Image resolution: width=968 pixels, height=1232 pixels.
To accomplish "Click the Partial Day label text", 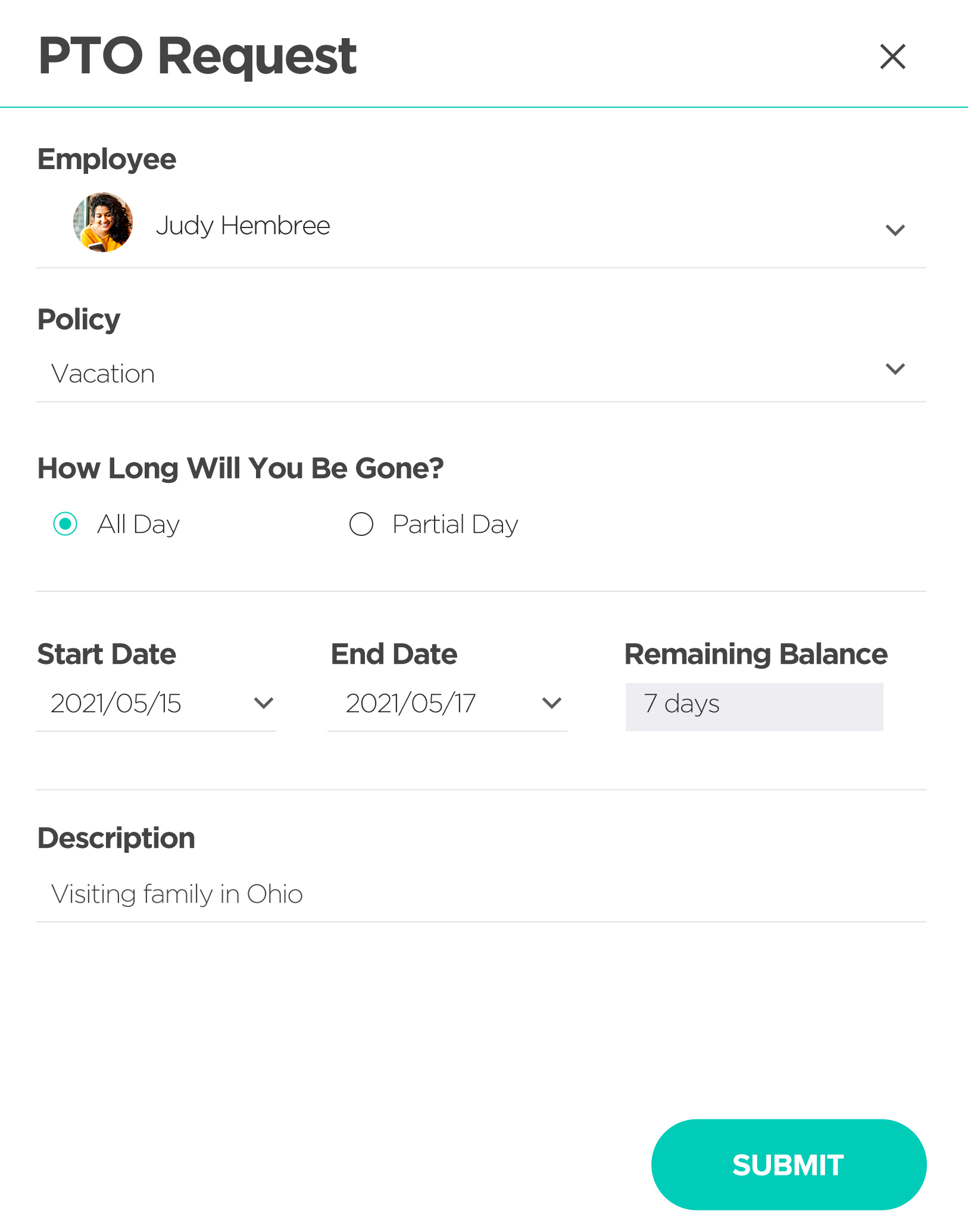I will (455, 525).
